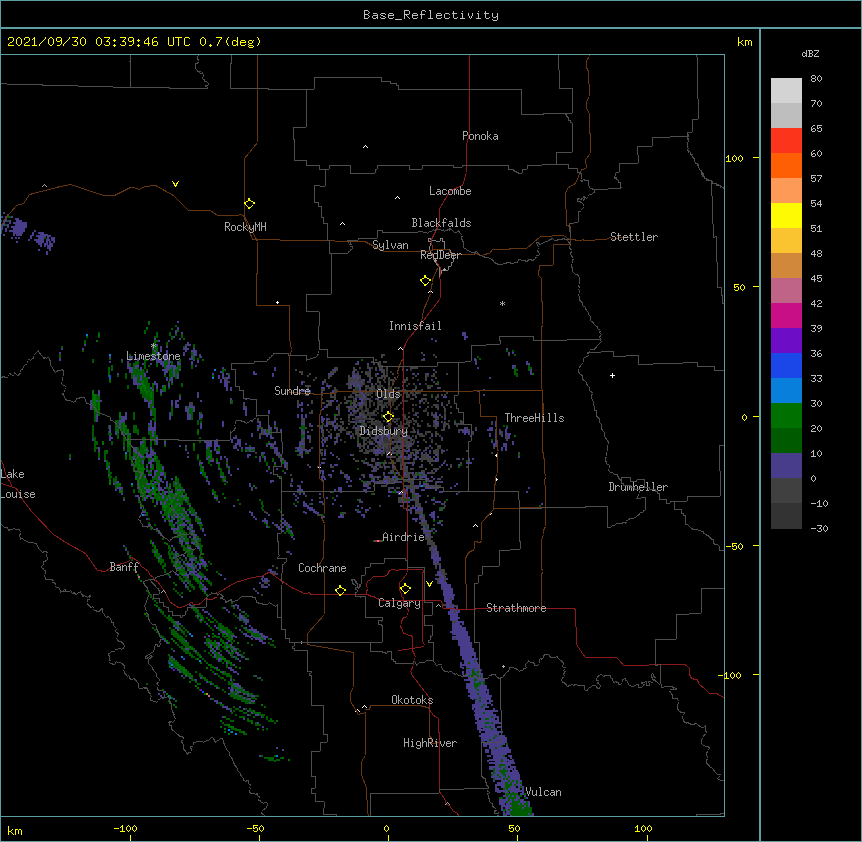This screenshot has height=842, width=862.
Task: Select the Blackfalds label on the map
Action: (441, 223)
